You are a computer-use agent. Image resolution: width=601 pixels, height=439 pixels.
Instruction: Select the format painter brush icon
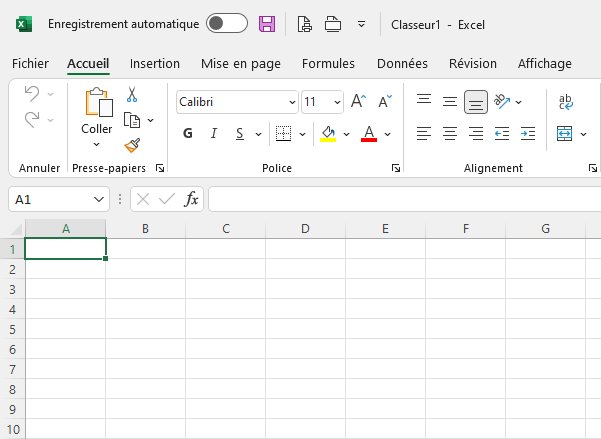tap(132, 145)
